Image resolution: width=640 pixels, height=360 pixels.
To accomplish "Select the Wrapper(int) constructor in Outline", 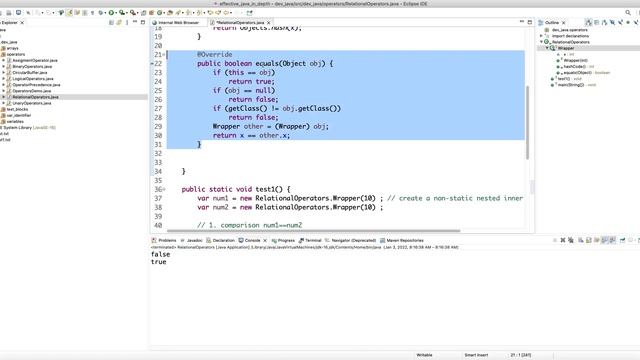I will (576, 60).
